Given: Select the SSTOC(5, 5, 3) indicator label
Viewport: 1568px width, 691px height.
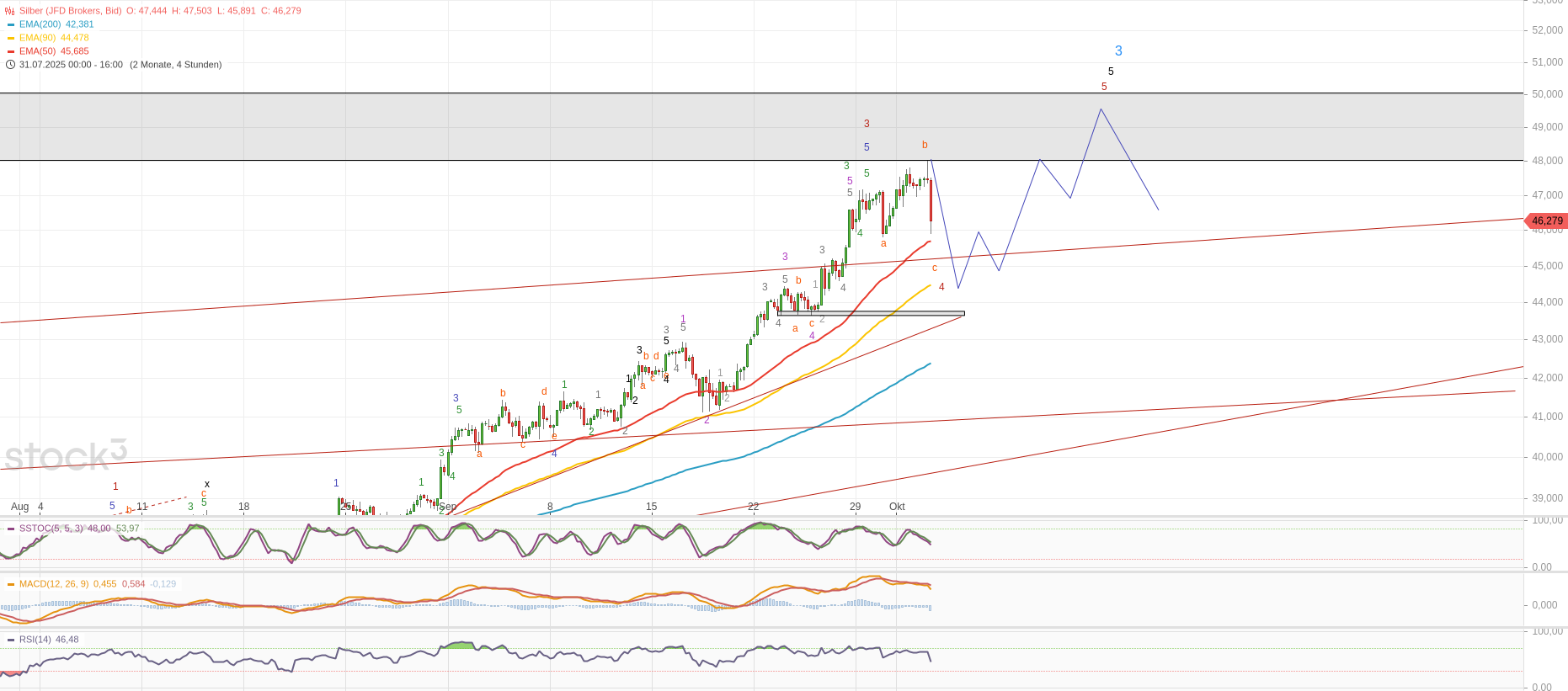Looking at the screenshot, I should point(51,529).
